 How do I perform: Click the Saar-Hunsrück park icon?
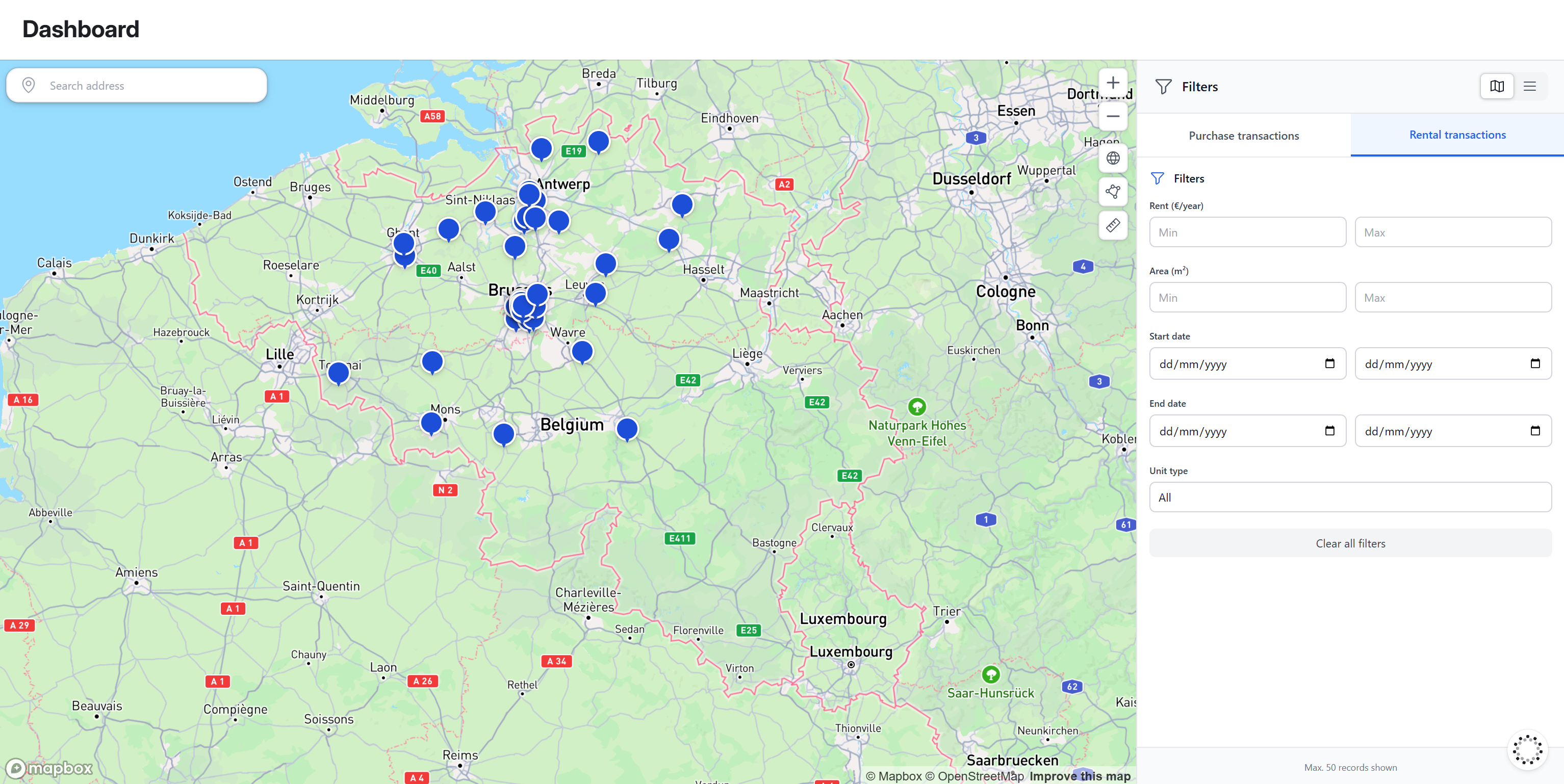click(991, 674)
